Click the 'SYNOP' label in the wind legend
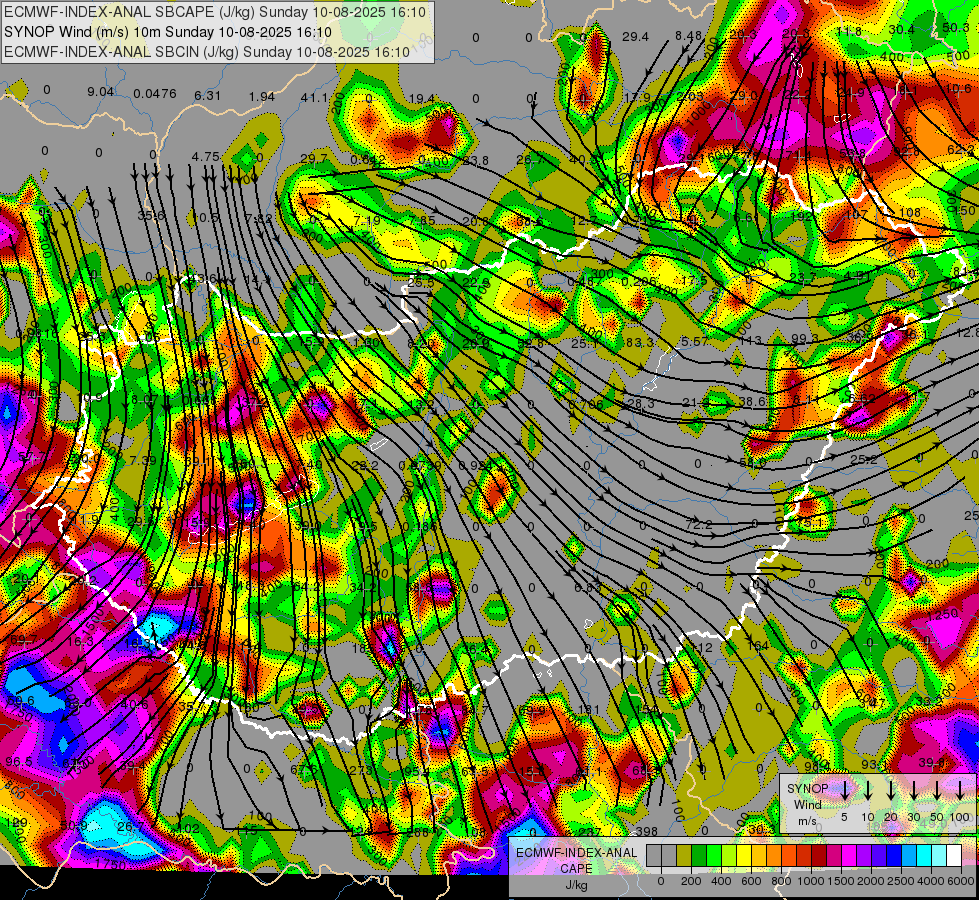This screenshot has height=900, width=979. [807, 789]
